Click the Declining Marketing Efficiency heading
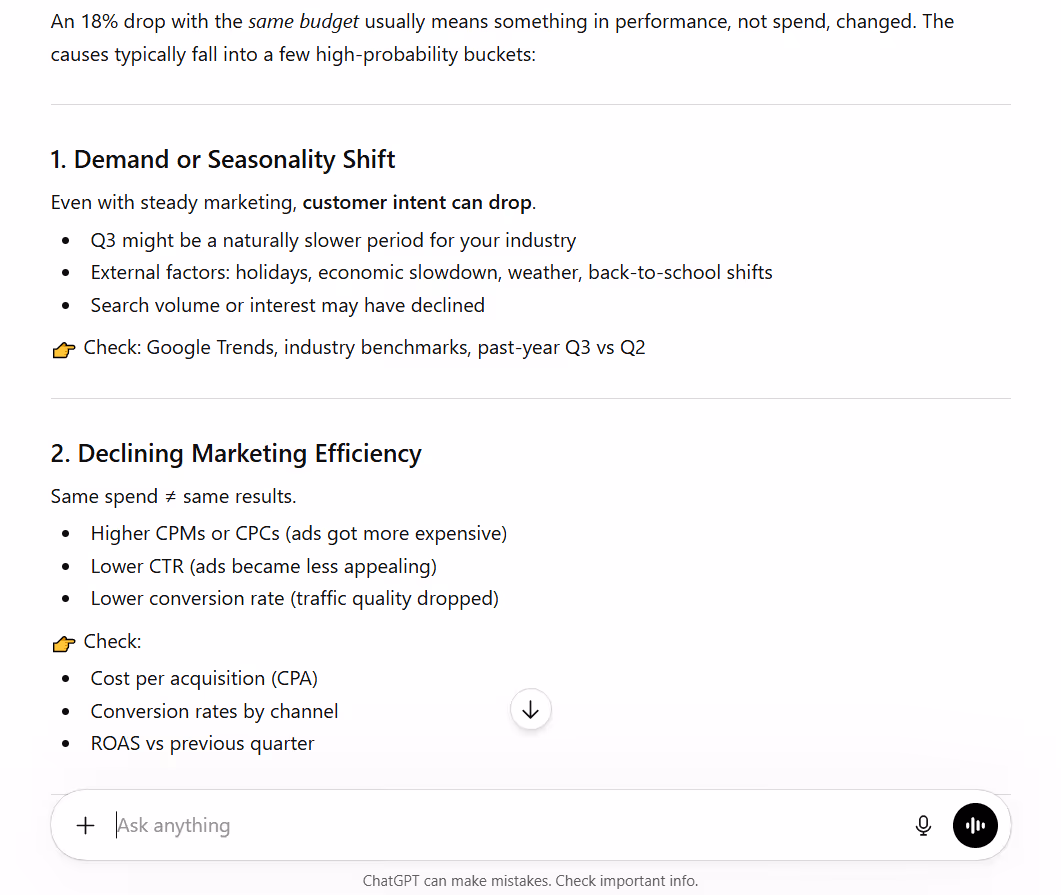1061x895 pixels. click(236, 453)
